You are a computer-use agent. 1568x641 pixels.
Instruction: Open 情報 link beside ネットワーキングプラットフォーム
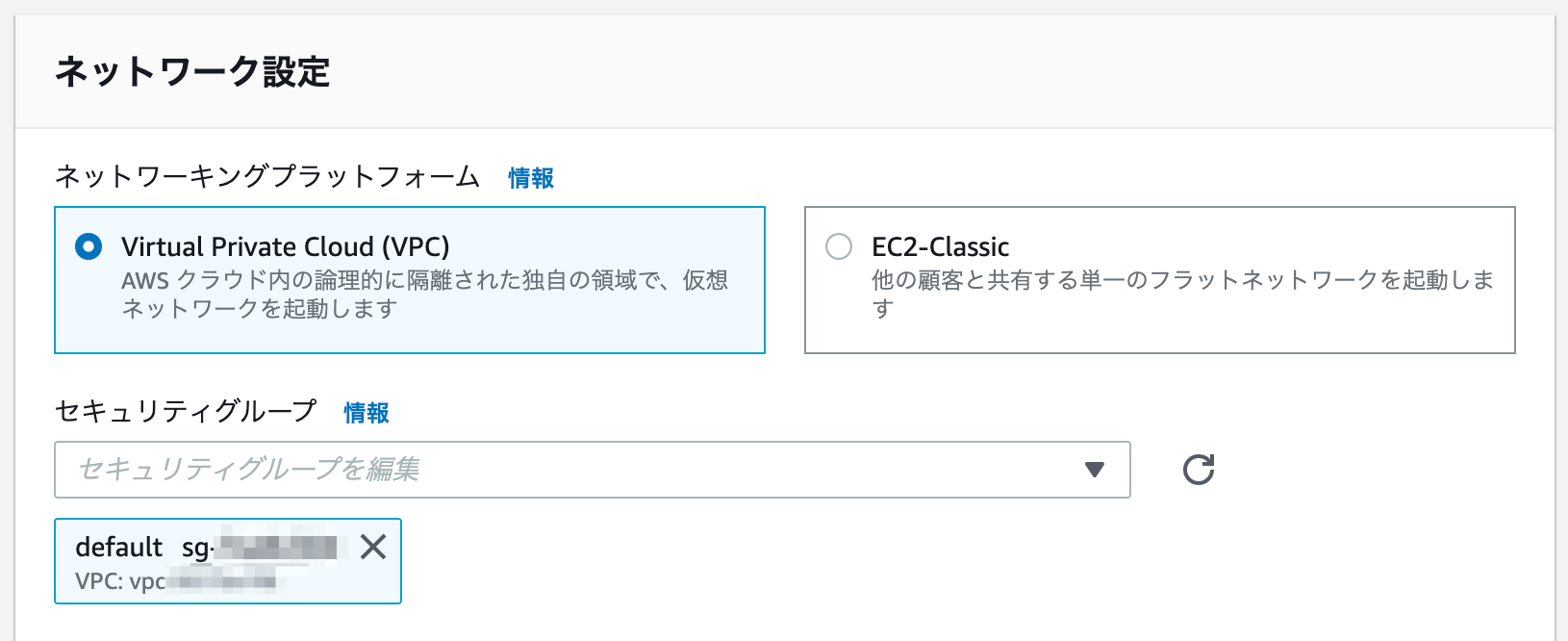tap(531, 178)
